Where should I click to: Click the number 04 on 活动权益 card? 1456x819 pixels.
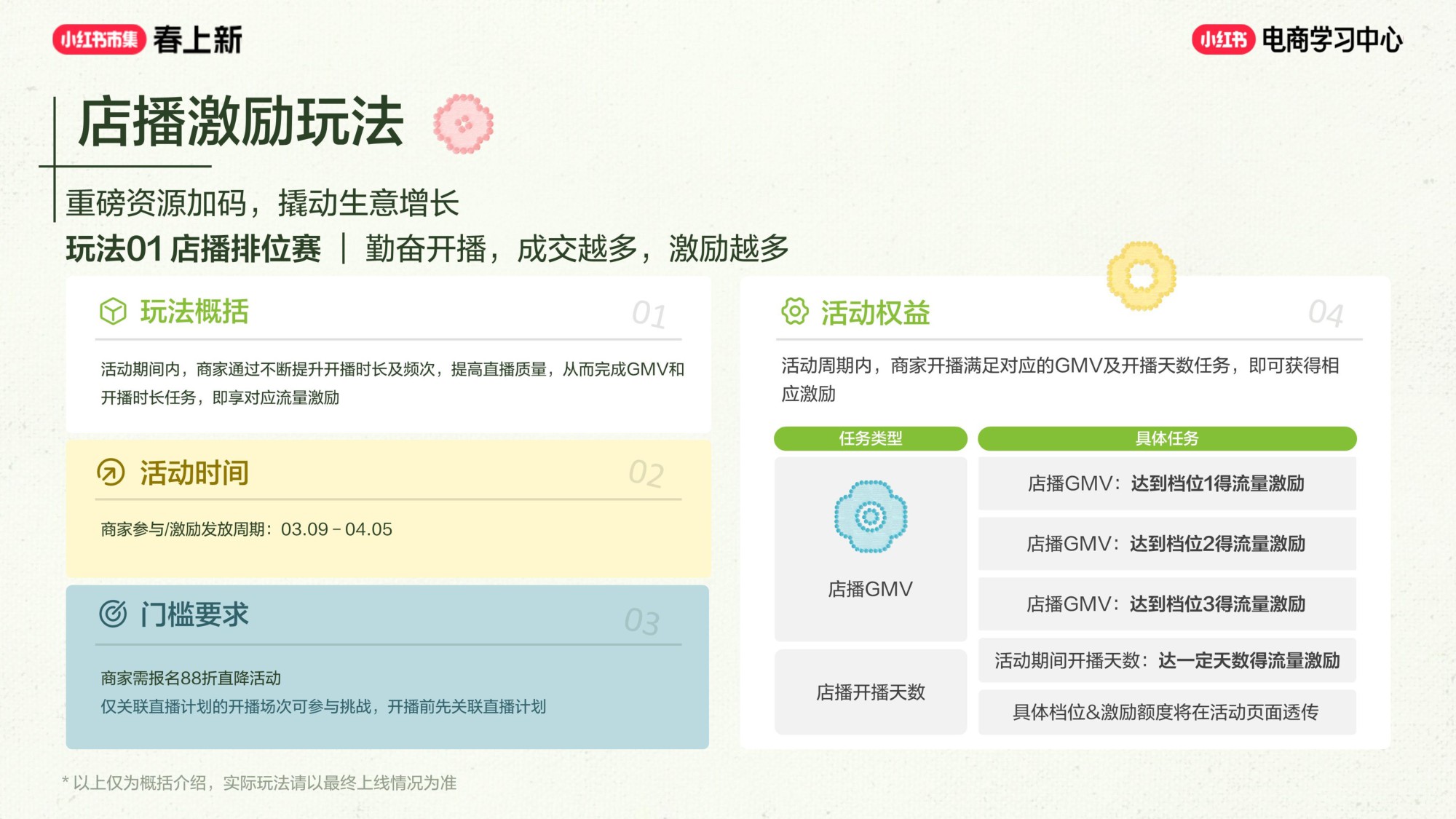1326,313
